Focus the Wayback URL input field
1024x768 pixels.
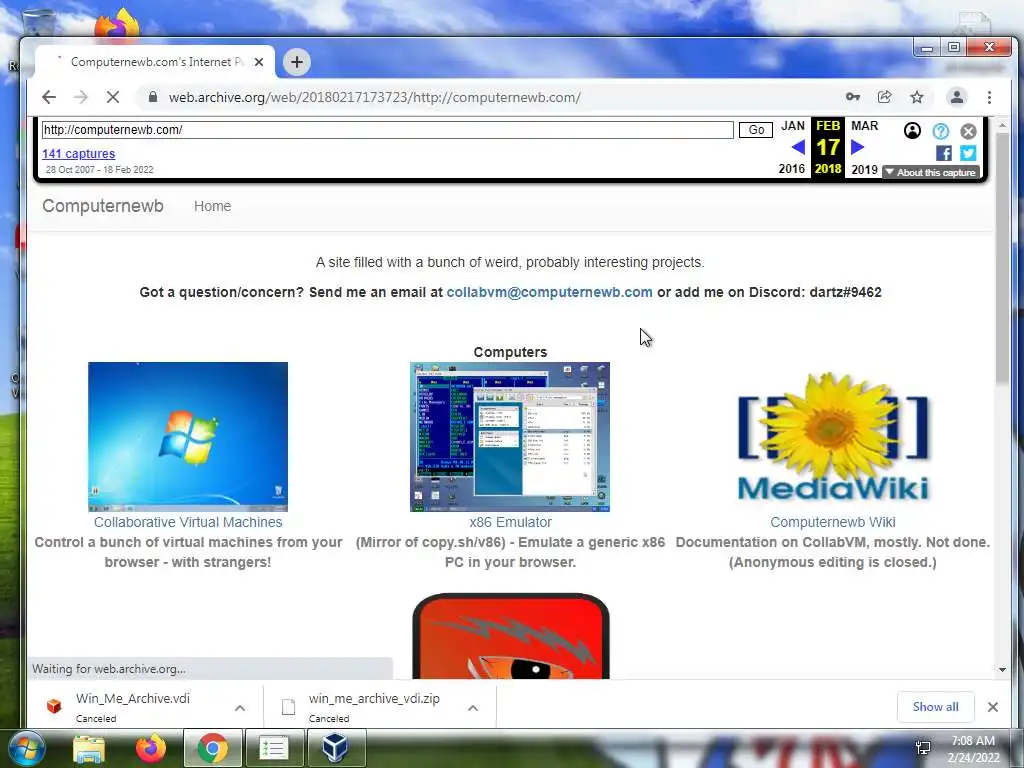(387, 129)
